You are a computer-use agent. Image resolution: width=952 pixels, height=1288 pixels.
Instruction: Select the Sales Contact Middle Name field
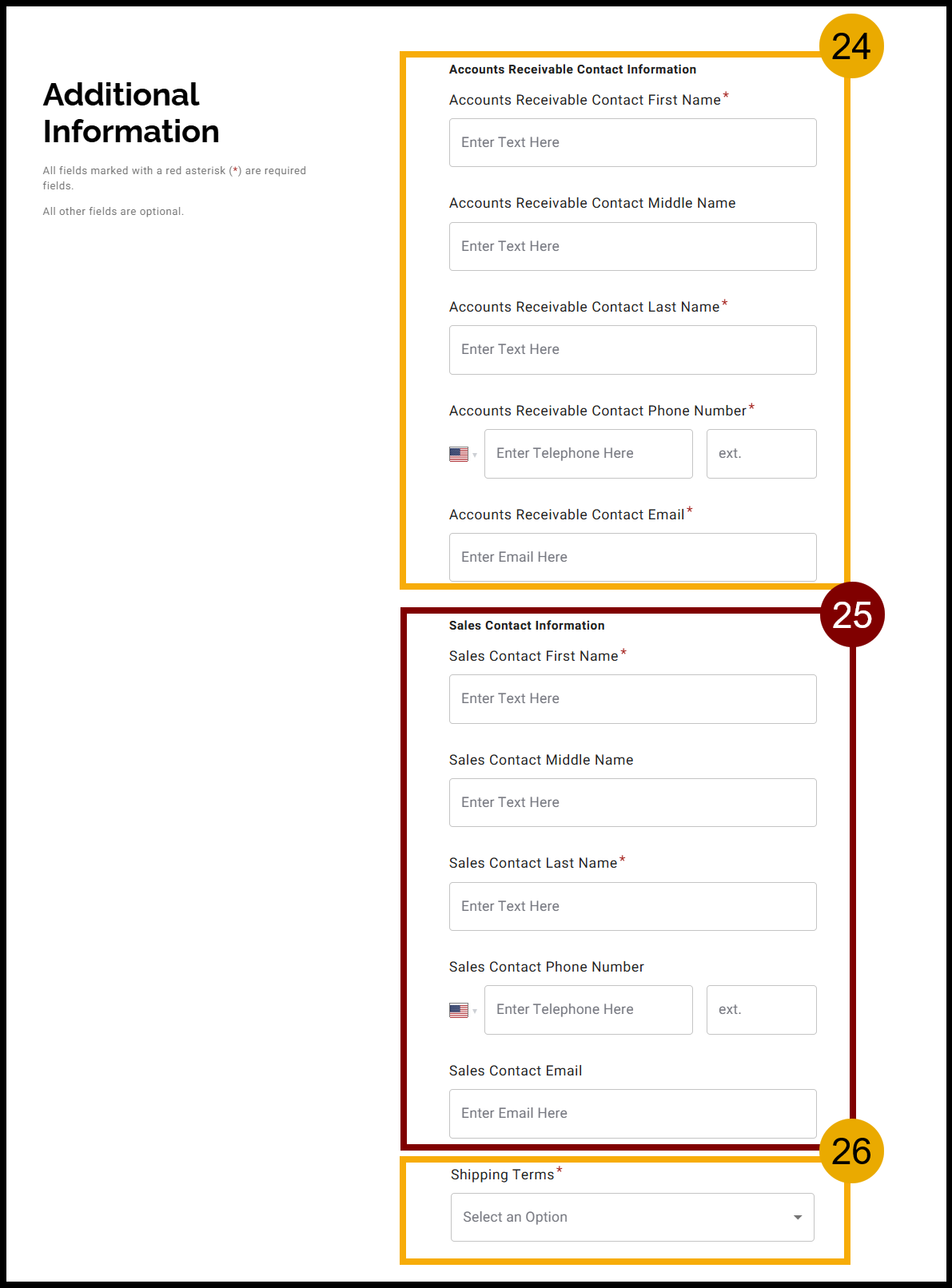tap(632, 802)
